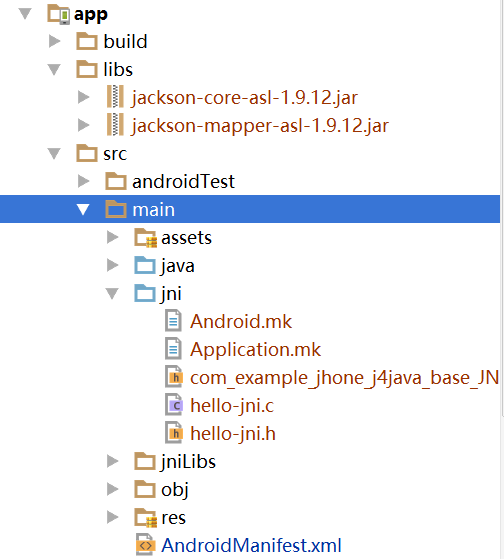
Task: Select the 'Android.mk' file name
Action: pos(241,321)
